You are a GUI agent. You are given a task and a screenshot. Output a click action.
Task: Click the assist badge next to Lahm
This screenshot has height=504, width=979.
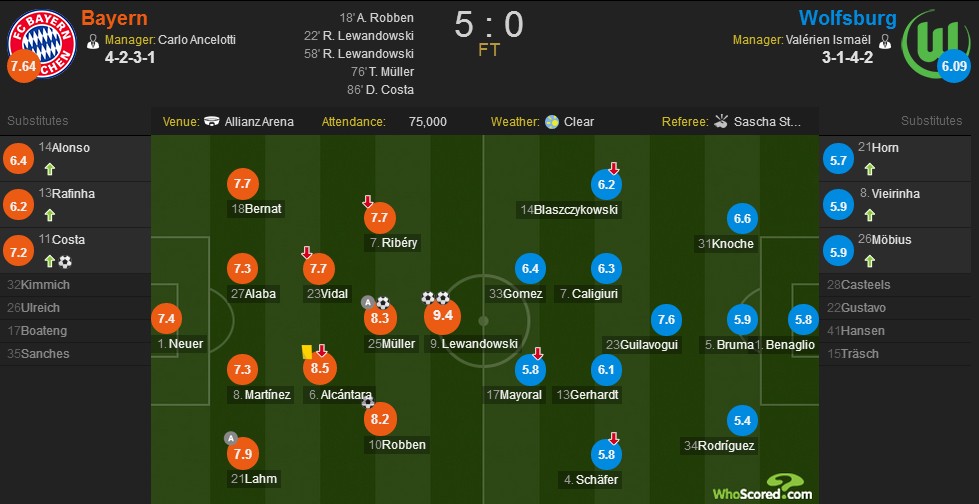tap(231, 438)
